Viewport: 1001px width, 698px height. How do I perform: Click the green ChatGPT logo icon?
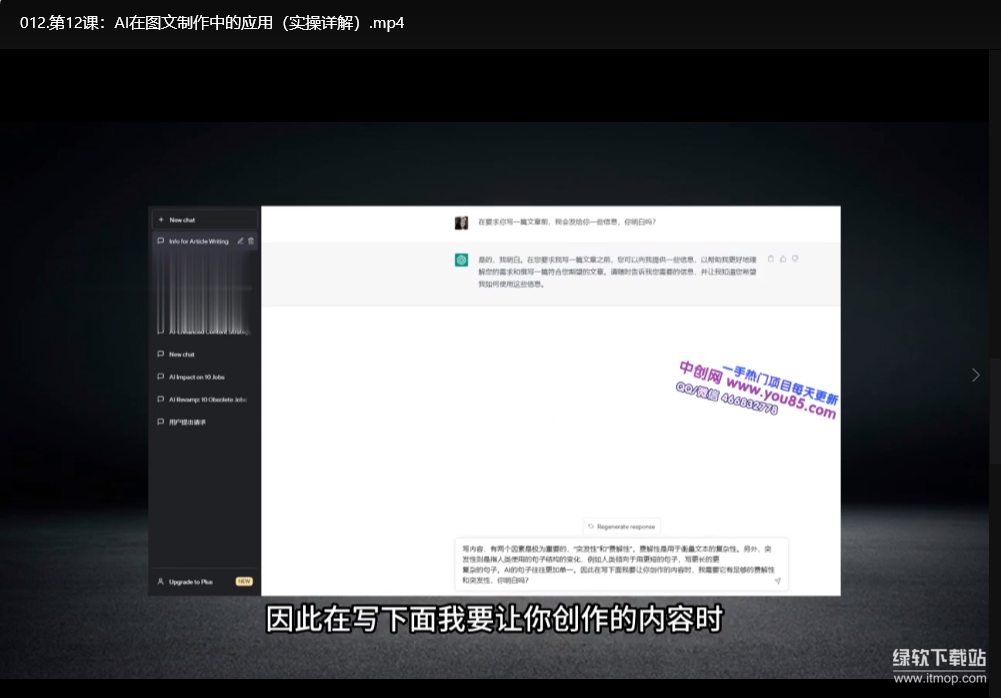[x=461, y=260]
